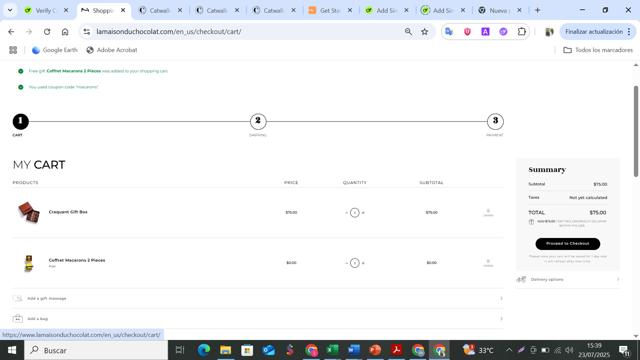Viewport: 640px width, 360px height.
Task: Close the Get St tab
Action: tap(350, 10)
